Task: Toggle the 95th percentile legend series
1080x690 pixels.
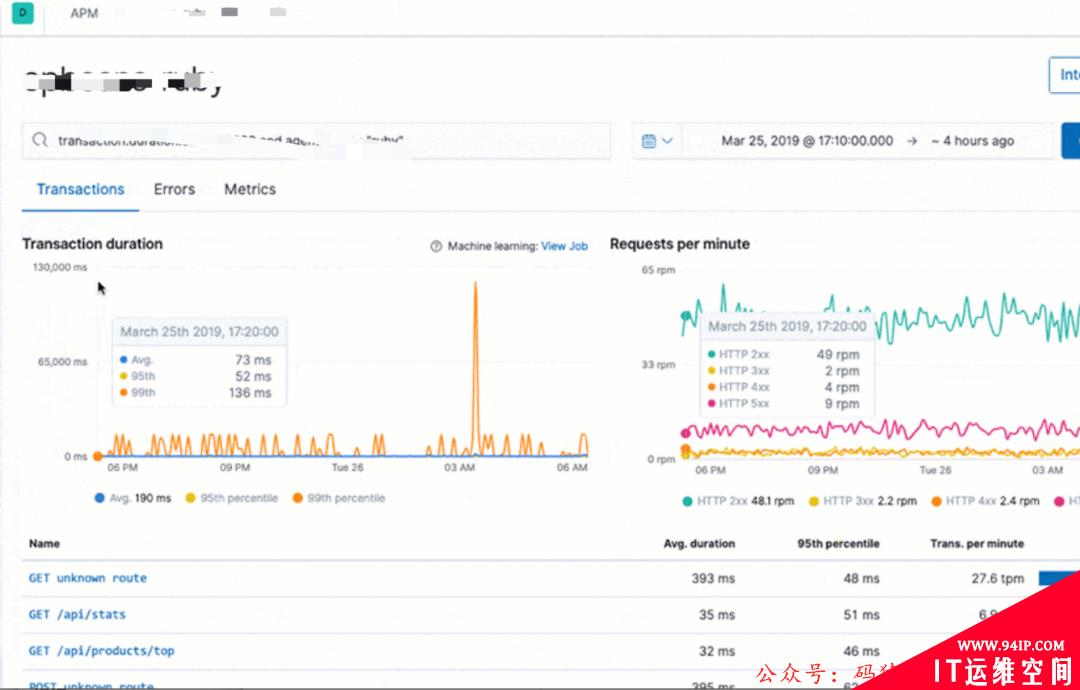Action: pyautogui.click(x=231, y=498)
